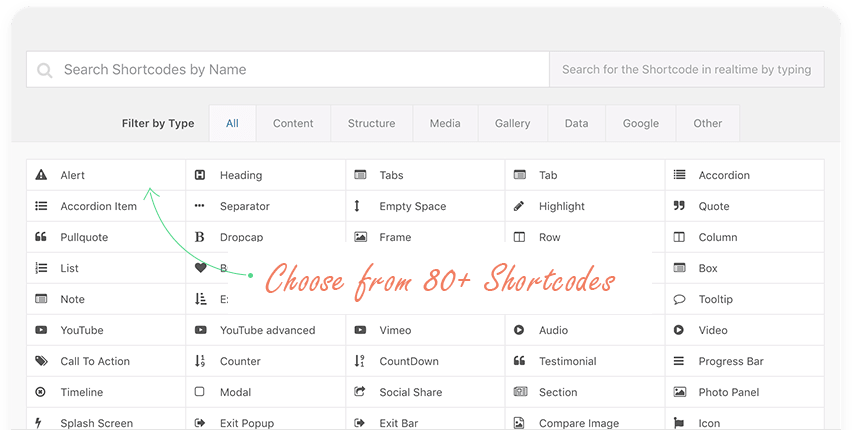Image resolution: width=852 pixels, height=430 pixels.
Task: Select the Tabs shortcode icon
Action: pyautogui.click(x=360, y=175)
